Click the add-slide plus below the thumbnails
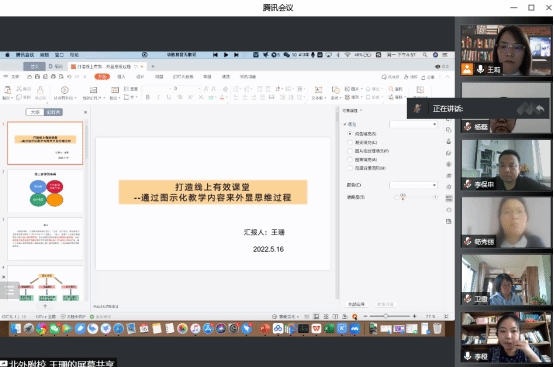This screenshot has width=554, height=367. tap(45, 306)
